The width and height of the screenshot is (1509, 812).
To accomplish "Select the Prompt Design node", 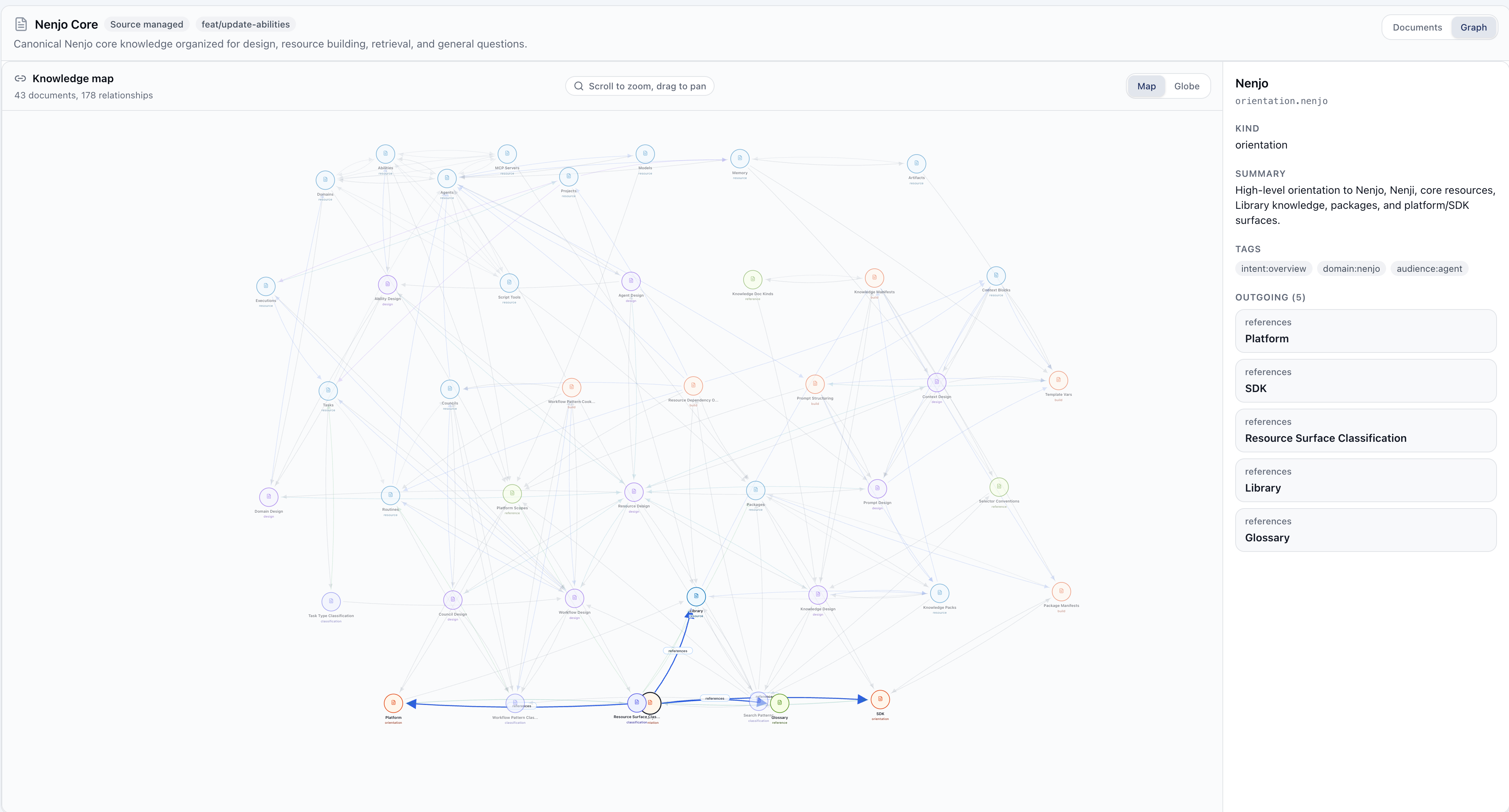I will tap(877, 488).
